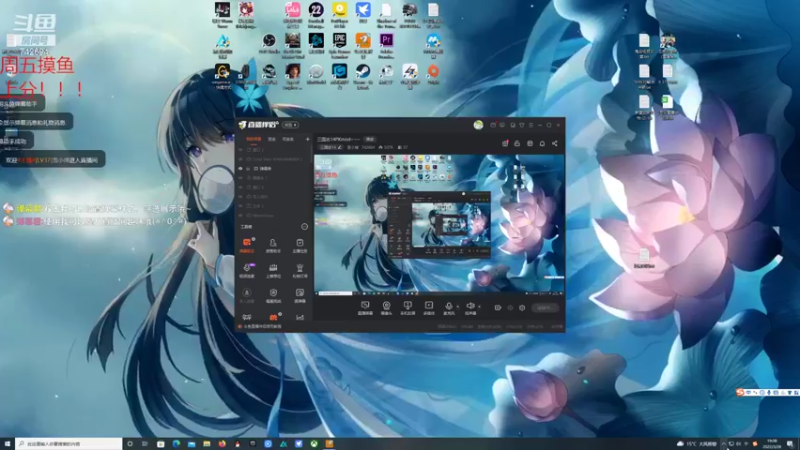Share the live room using the share icon
This screenshot has width=800, height=450.
(x=555, y=143)
